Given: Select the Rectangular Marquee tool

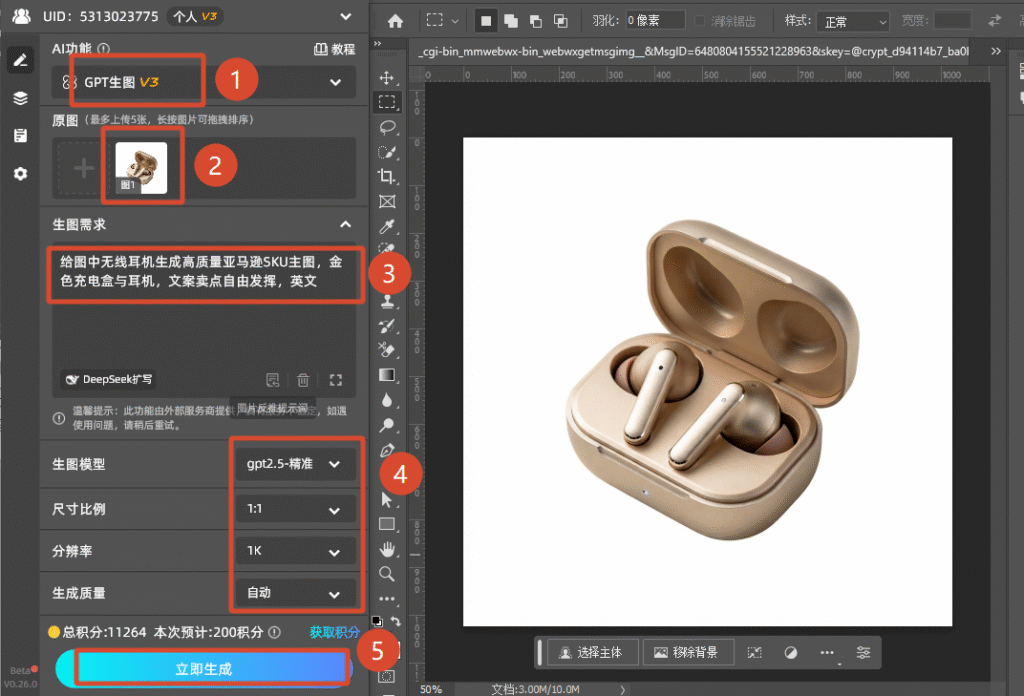Looking at the screenshot, I should [387, 102].
